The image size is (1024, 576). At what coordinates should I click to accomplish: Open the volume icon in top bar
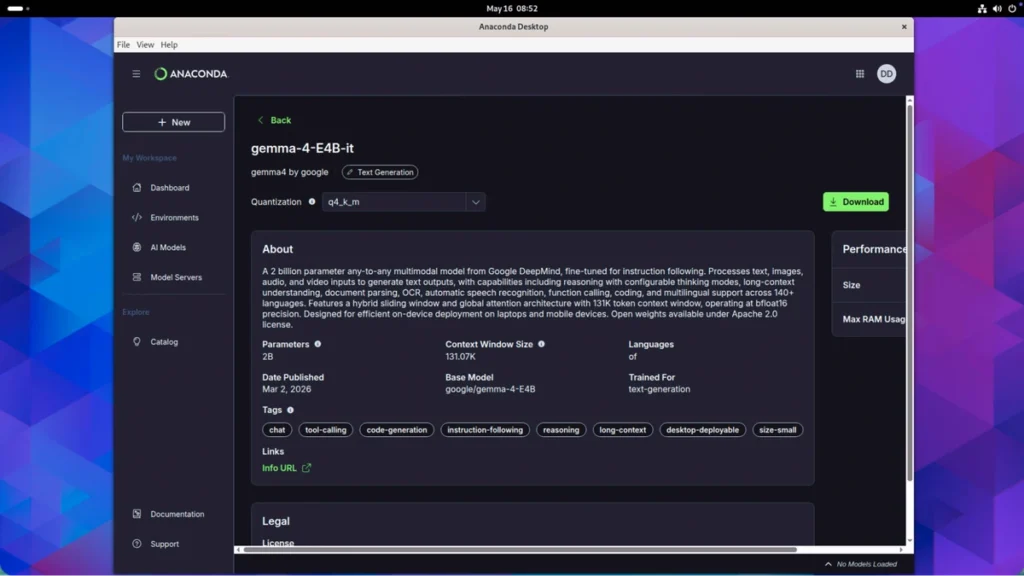pos(997,8)
